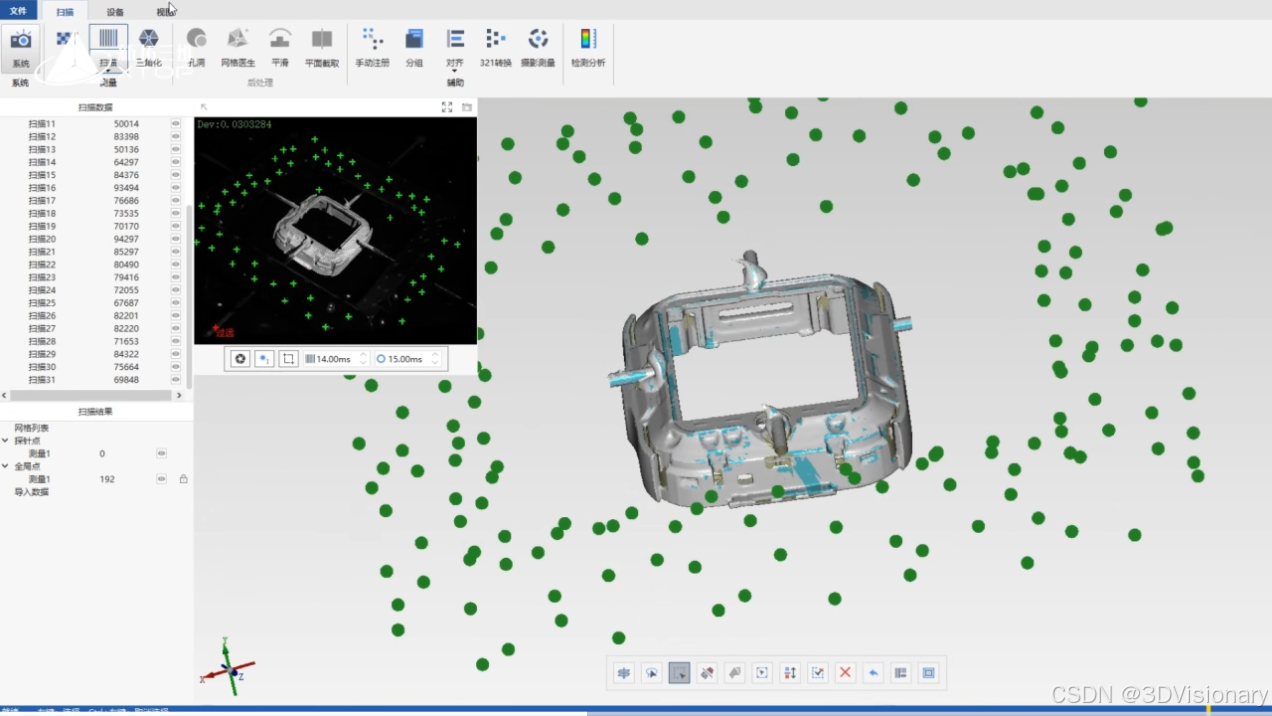Click the 14.00ms exposure input field

pos(336,359)
